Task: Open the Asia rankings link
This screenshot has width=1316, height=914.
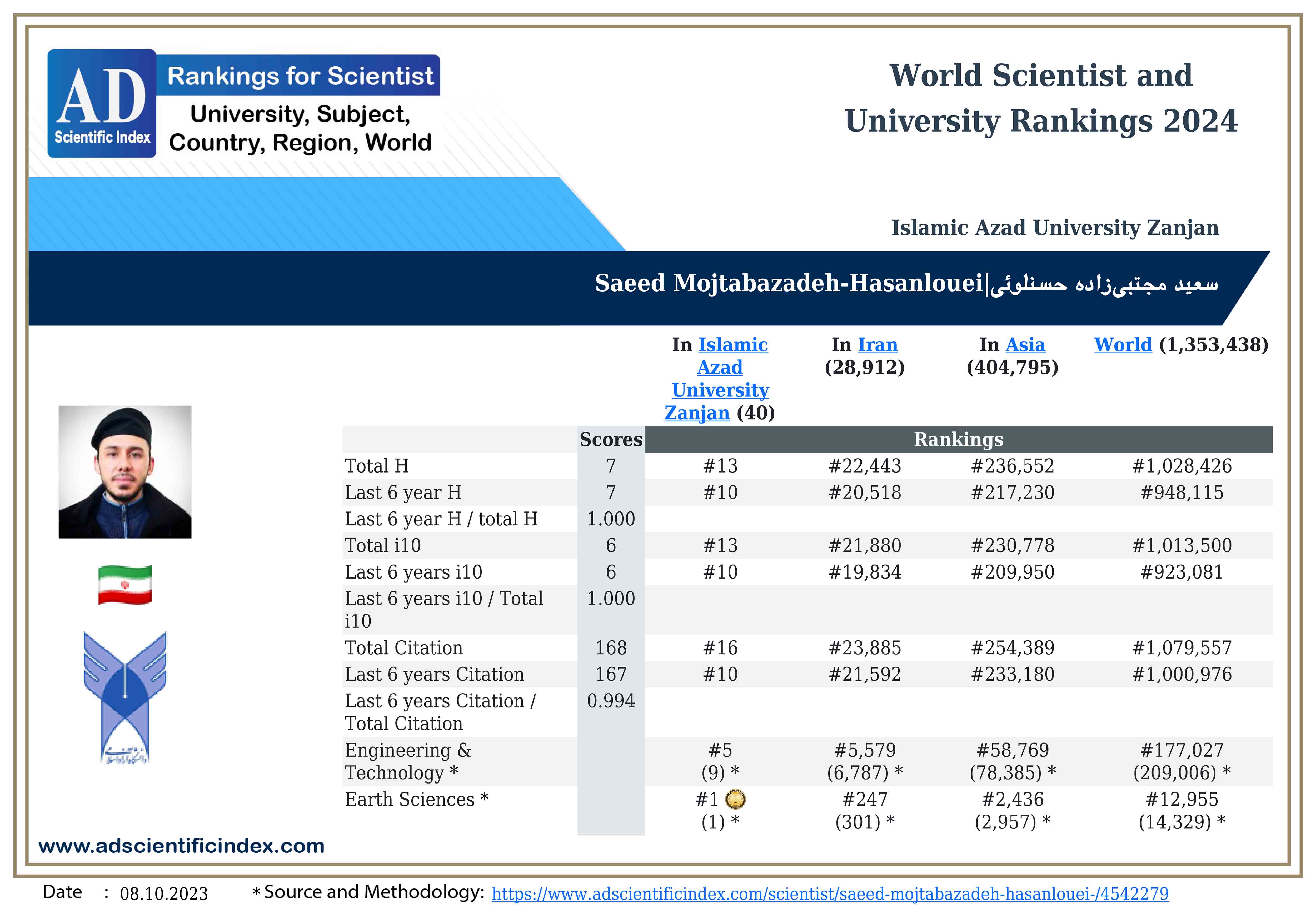Action: point(1025,345)
